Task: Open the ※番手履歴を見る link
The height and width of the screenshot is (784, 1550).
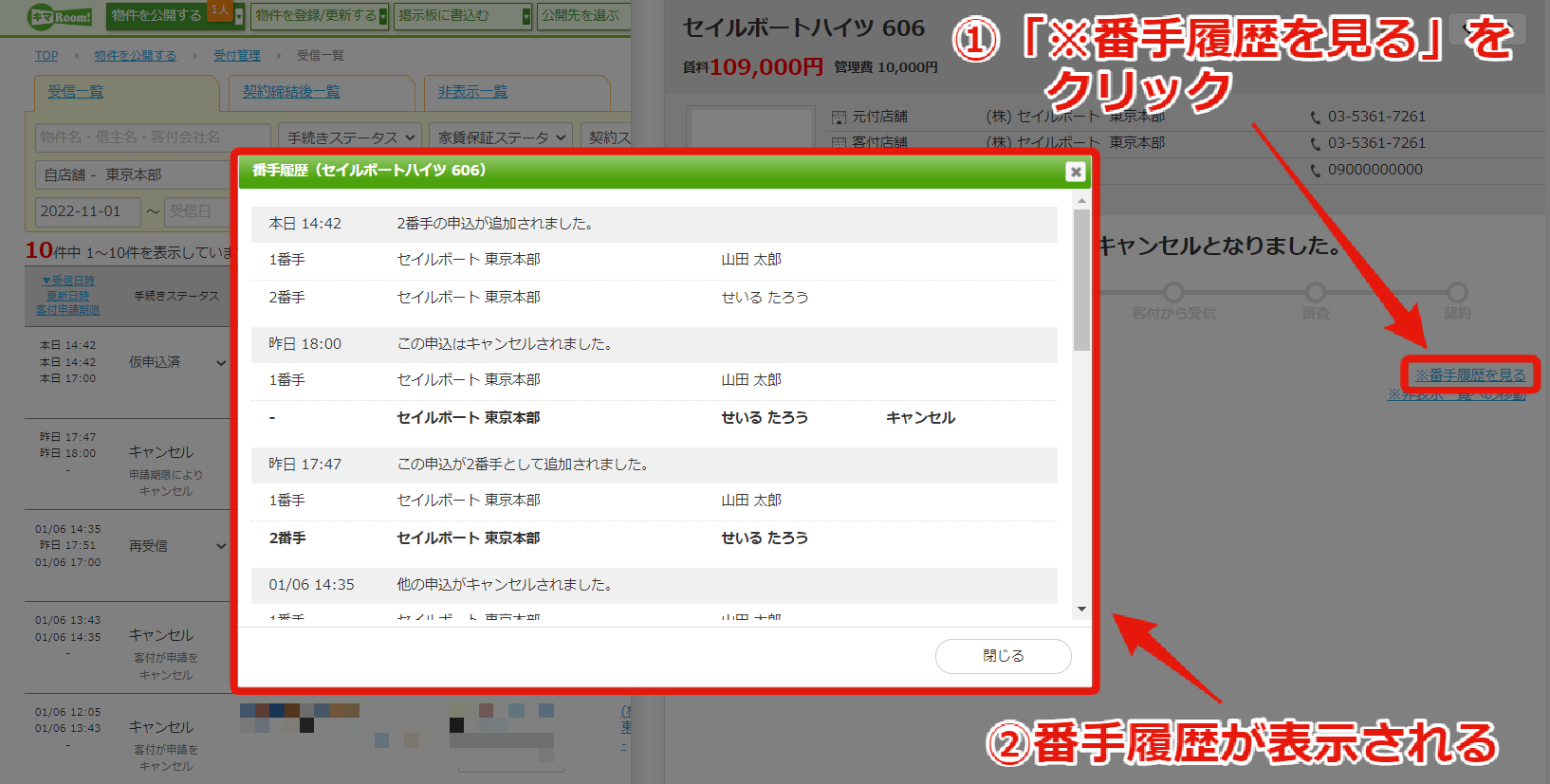Action: [1470, 375]
